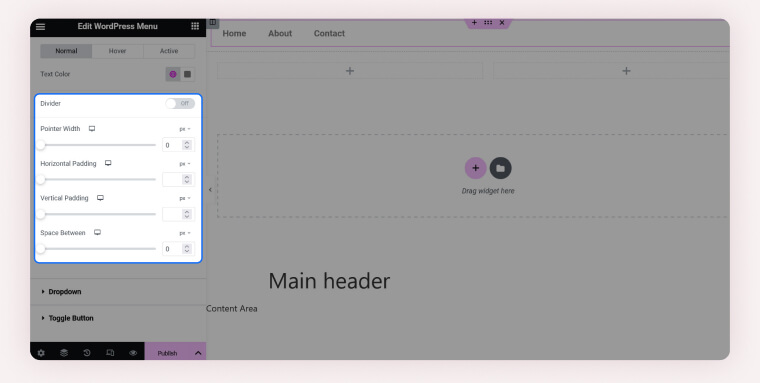Open the Vertical Padding px unit dropdown
The image size is (760, 383).
pyautogui.click(x=185, y=198)
